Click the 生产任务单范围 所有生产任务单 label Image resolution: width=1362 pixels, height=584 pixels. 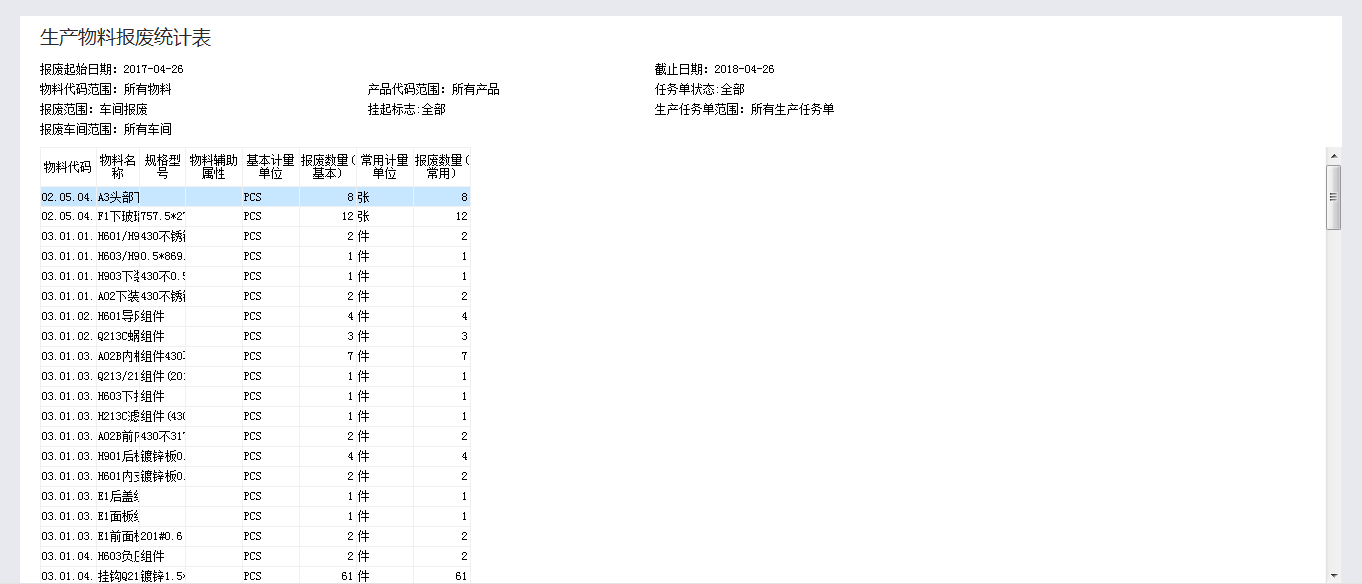pos(744,109)
